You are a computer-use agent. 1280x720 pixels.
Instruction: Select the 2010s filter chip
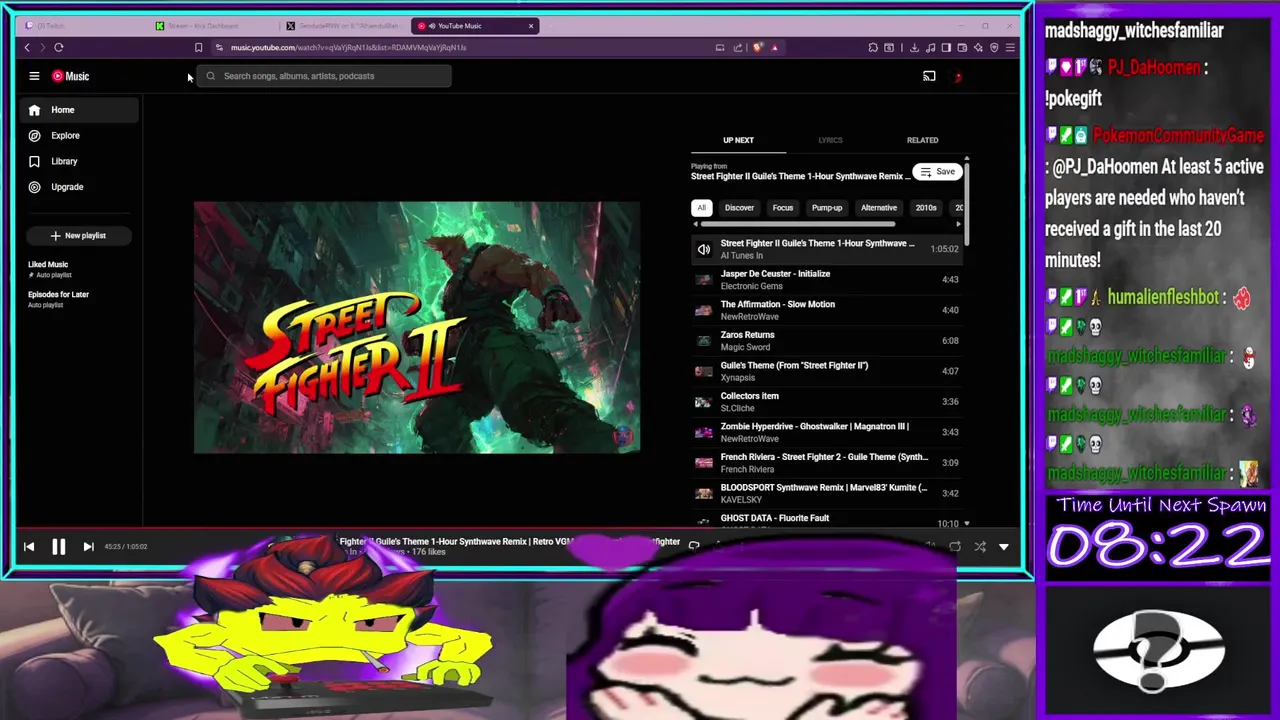926,208
